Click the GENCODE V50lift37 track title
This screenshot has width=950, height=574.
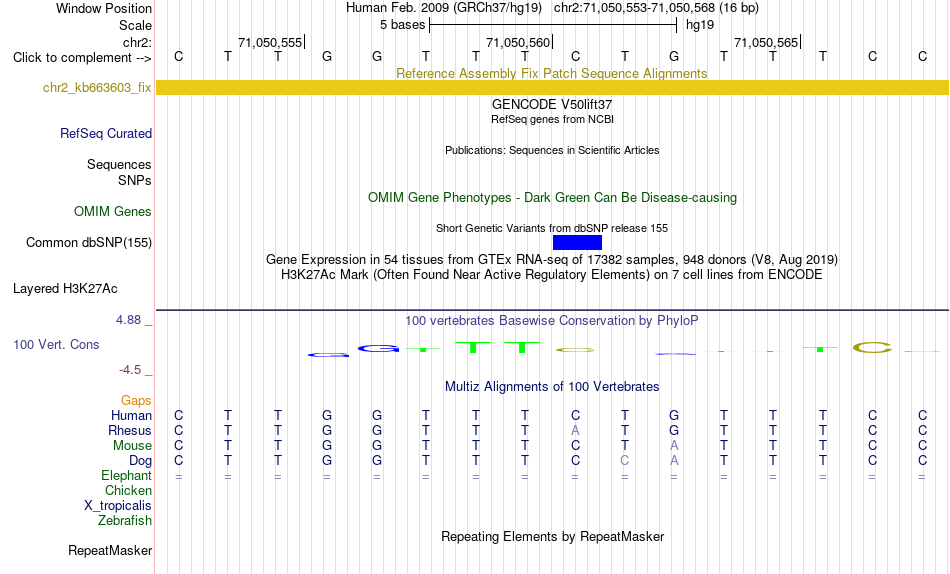pyautogui.click(x=552, y=104)
